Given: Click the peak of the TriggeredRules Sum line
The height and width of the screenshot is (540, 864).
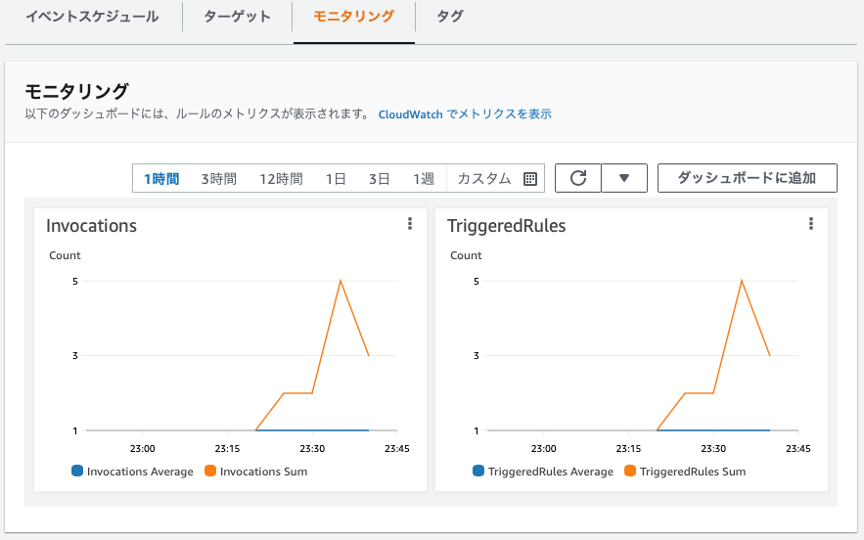Looking at the screenshot, I should point(742,281).
